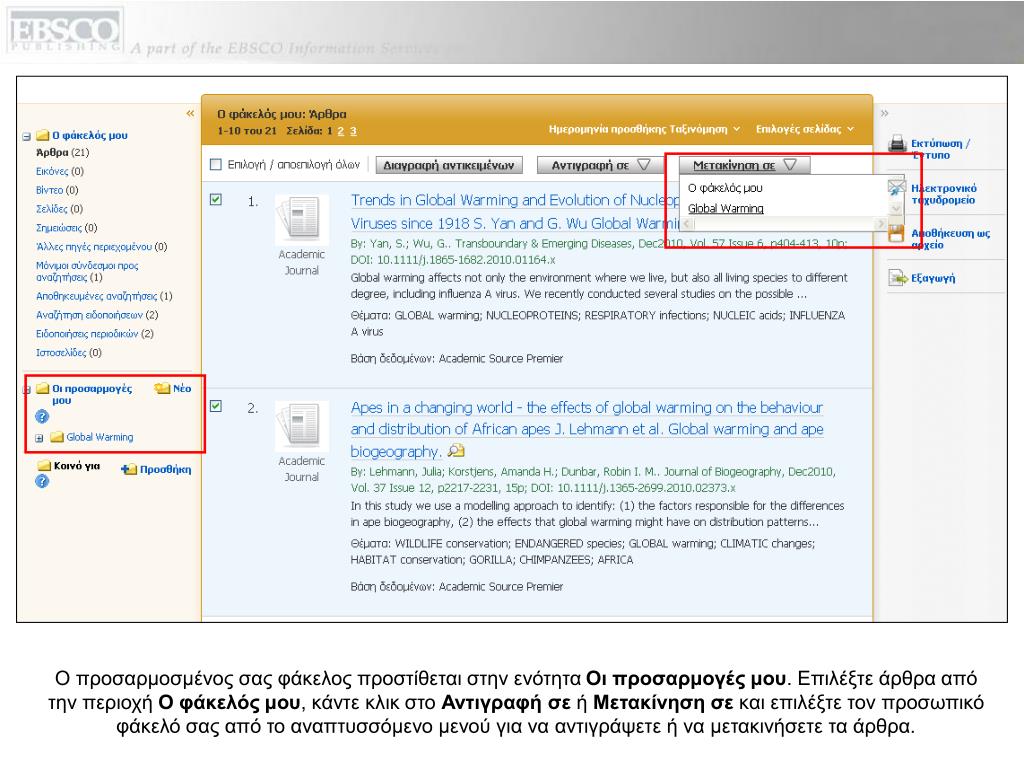Image resolution: width=1024 pixels, height=768 pixels.
Task: Open article Trends in Global Warming title
Action: coord(516,212)
